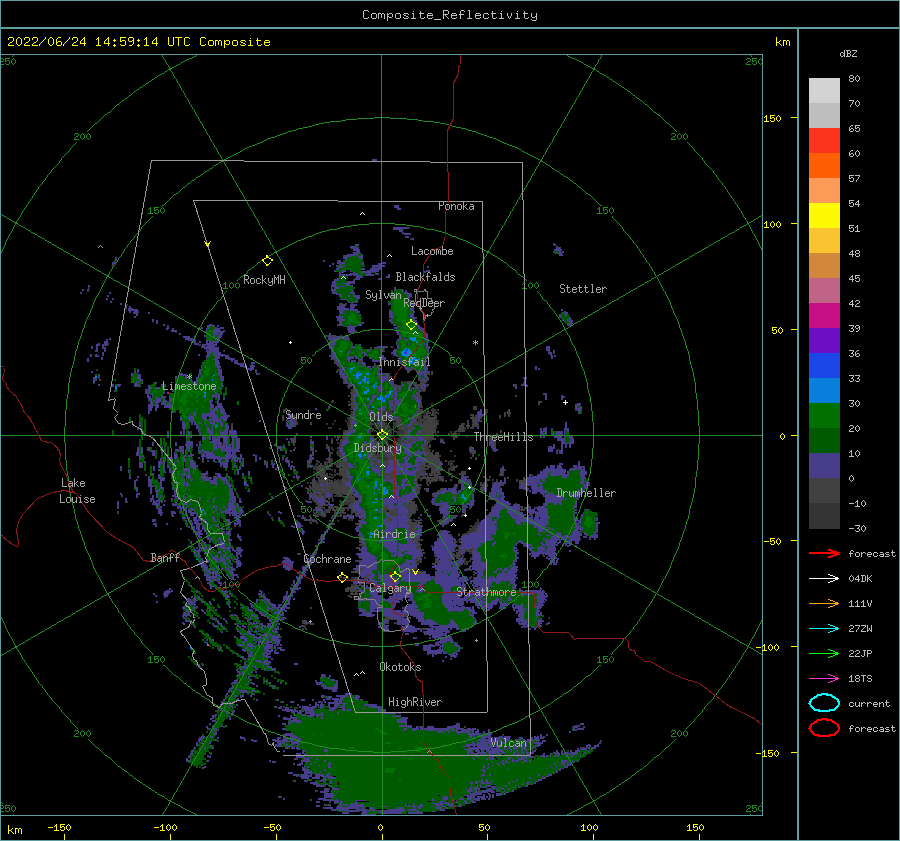Click the 65 dBZ red swatch
The width and height of the screenshot is (900, 841).
point(824,140)
